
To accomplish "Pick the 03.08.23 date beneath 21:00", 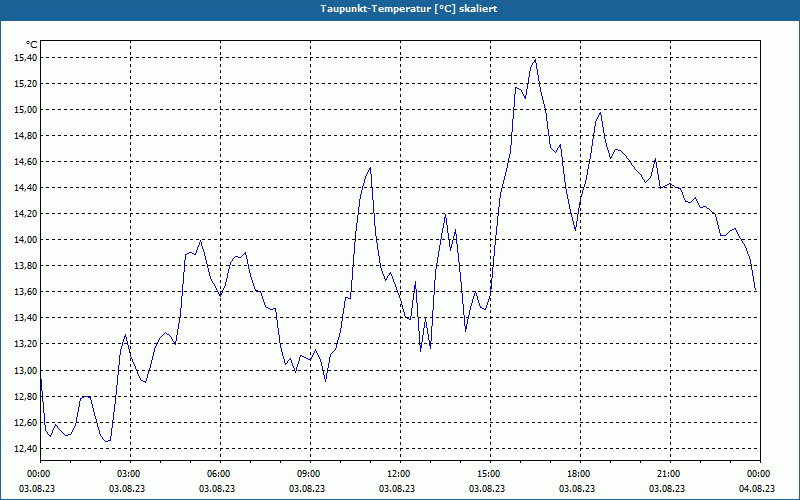I will tap(666, 488).
